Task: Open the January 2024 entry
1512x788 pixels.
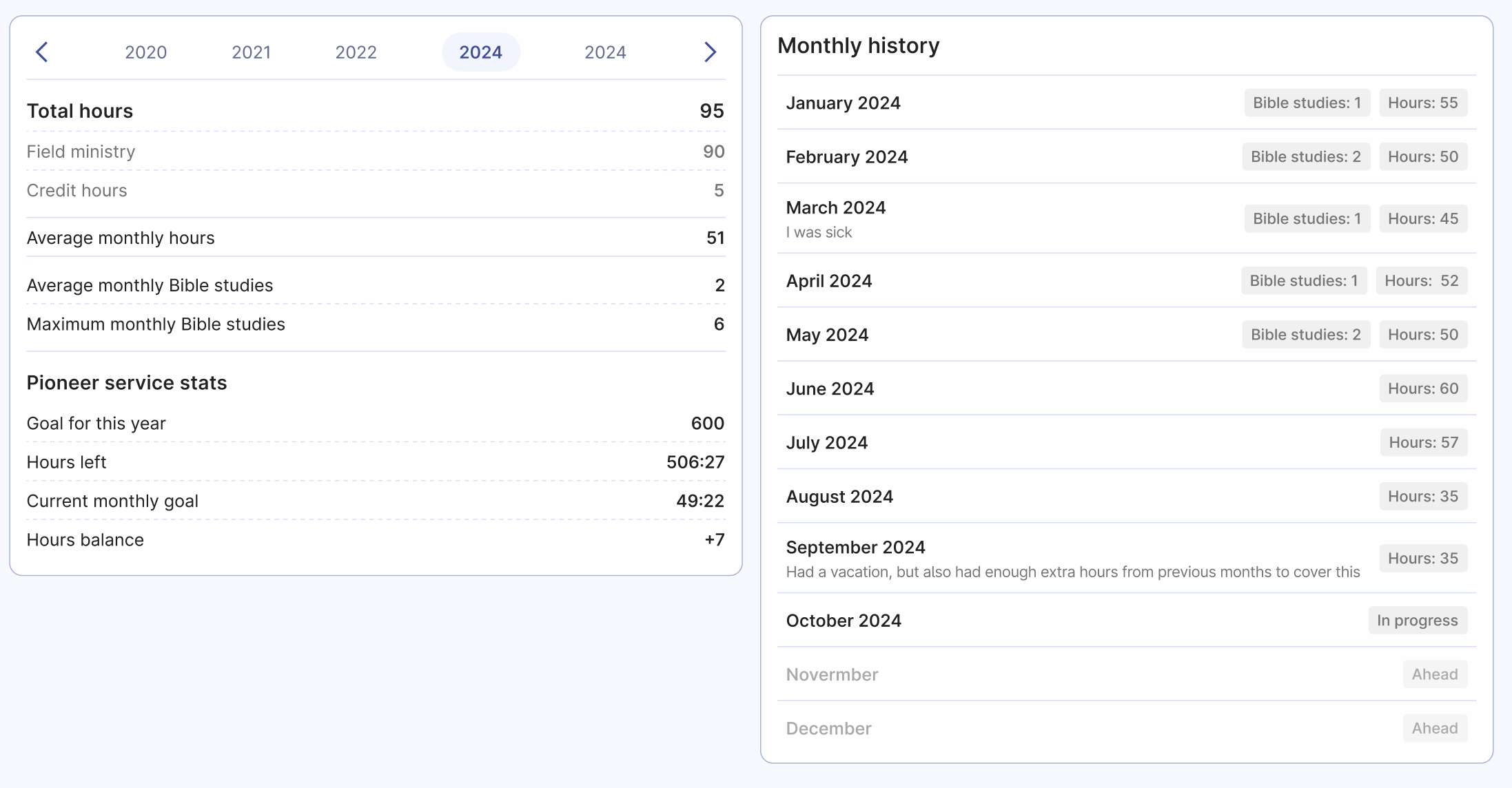Action: (x=843, y=103)
